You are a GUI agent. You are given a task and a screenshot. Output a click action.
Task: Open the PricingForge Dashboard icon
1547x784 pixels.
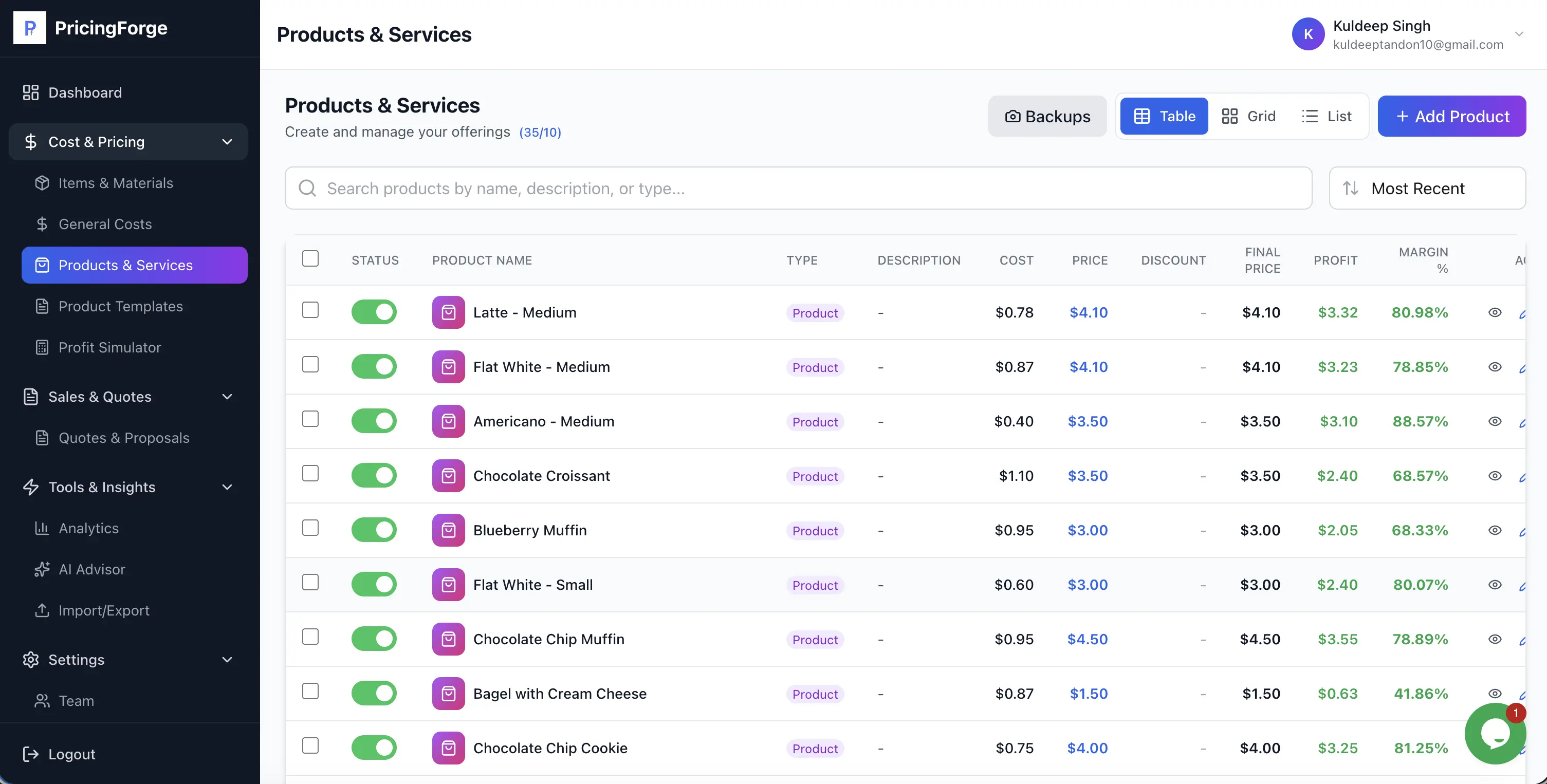point(31,92)
